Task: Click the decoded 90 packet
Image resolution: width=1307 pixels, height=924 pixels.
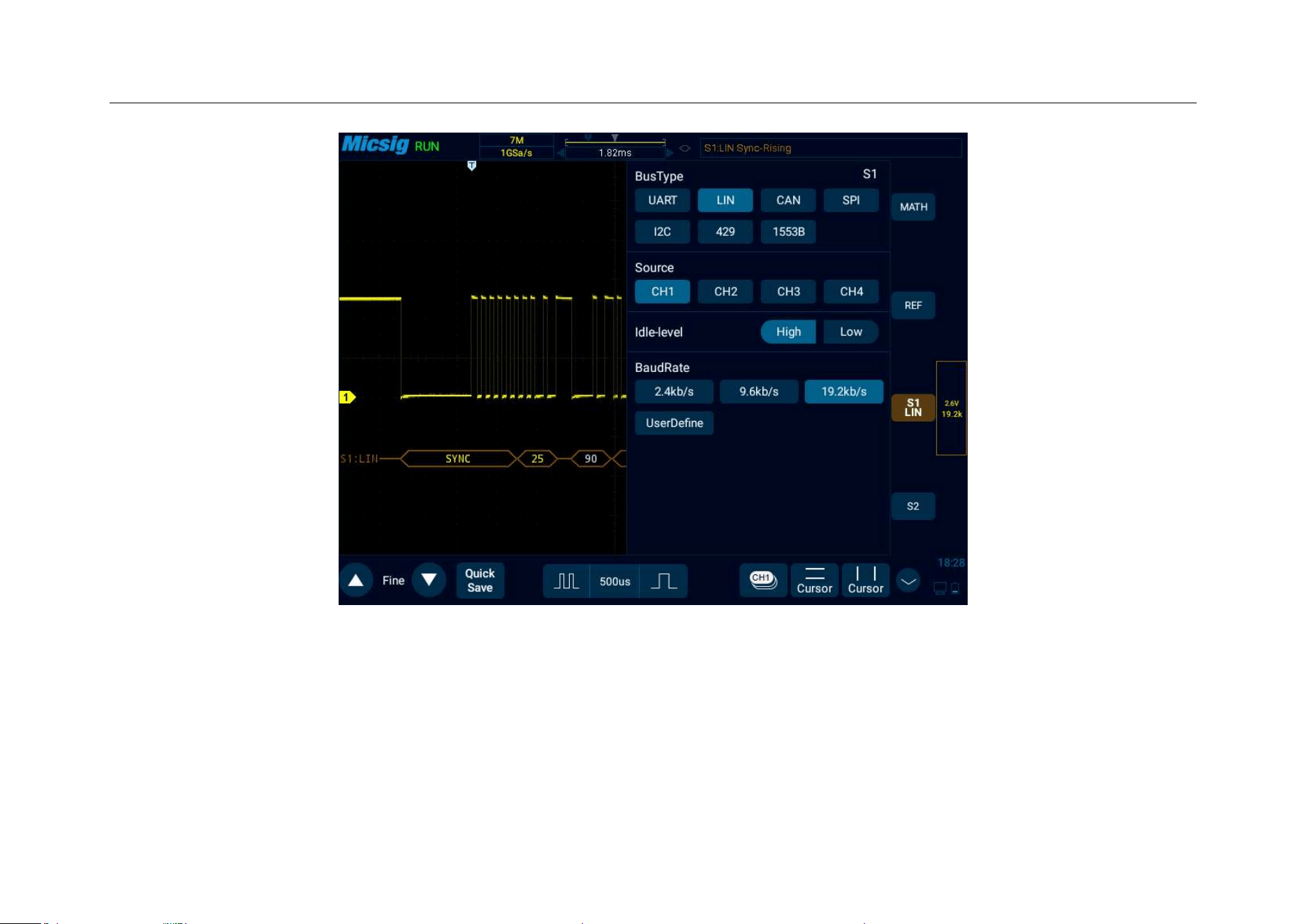Action: tap(591, 459)
